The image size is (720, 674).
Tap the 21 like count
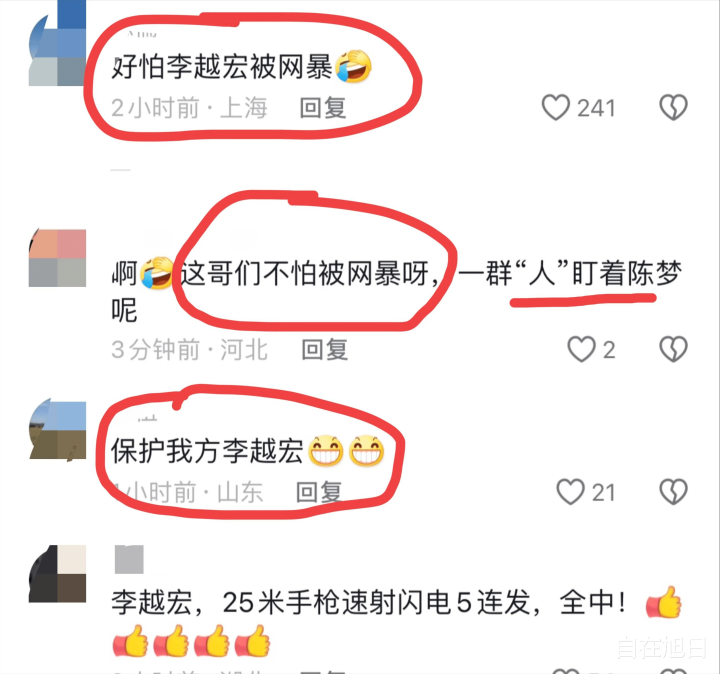[603, 493]
